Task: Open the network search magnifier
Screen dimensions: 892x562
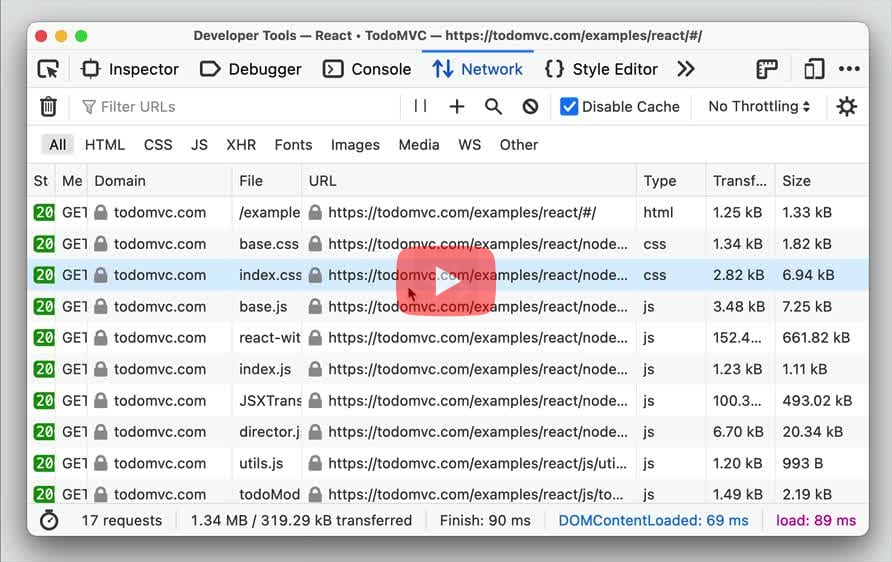Action: pos(493,106)
